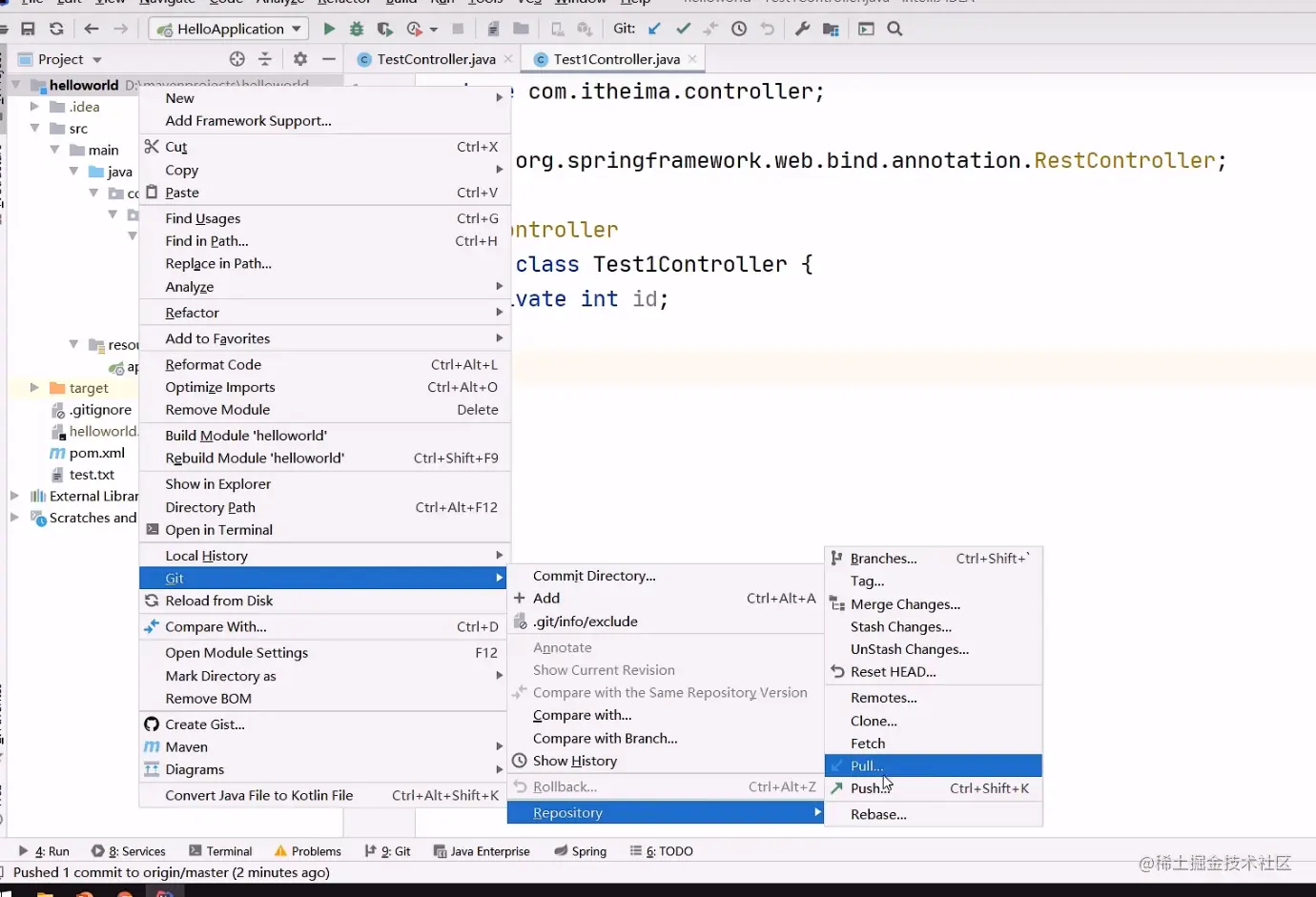This screenshot has width=1316, height=897.
Task: Select Commit Directory in Git submenu
Action: click(666, 576)
